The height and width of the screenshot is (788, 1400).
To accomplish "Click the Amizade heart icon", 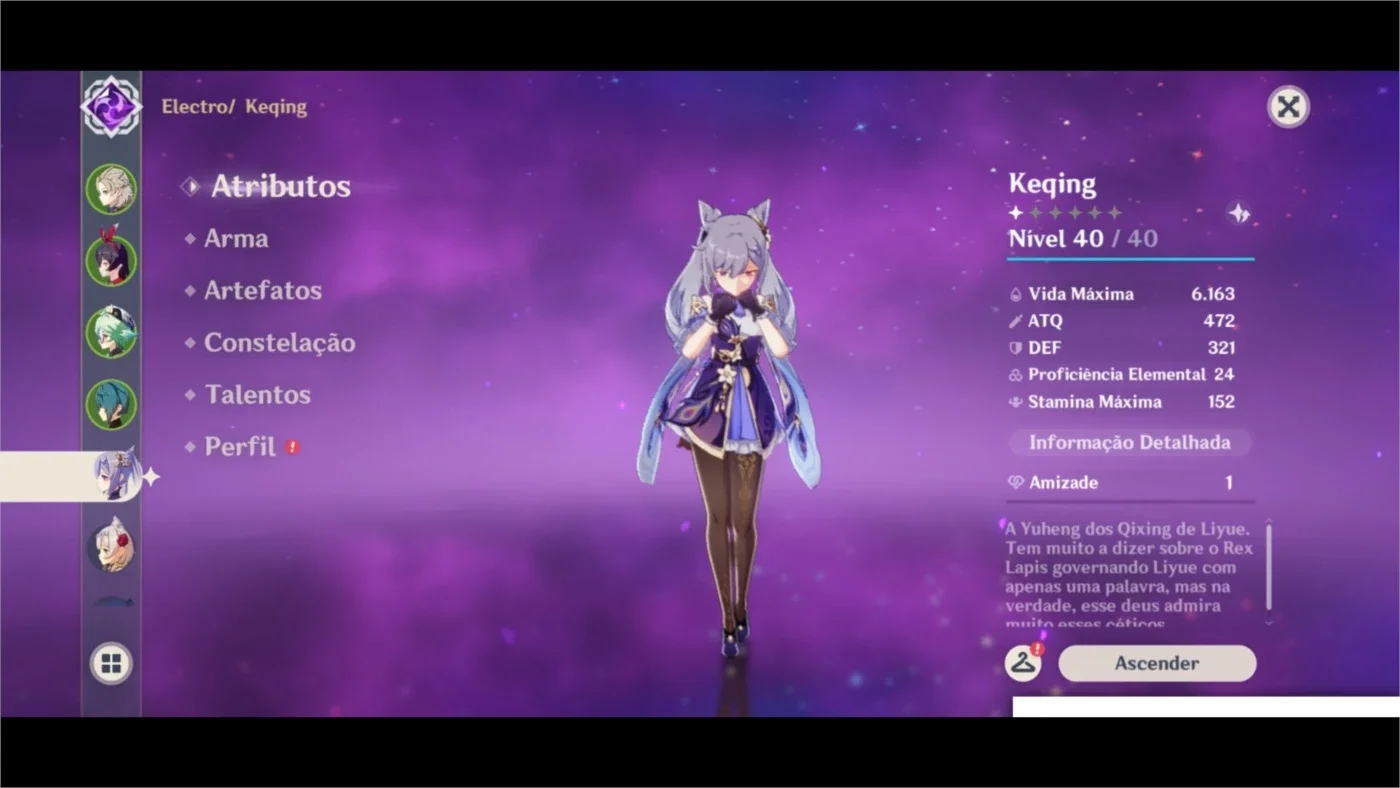I will (x=1016, y=483).
